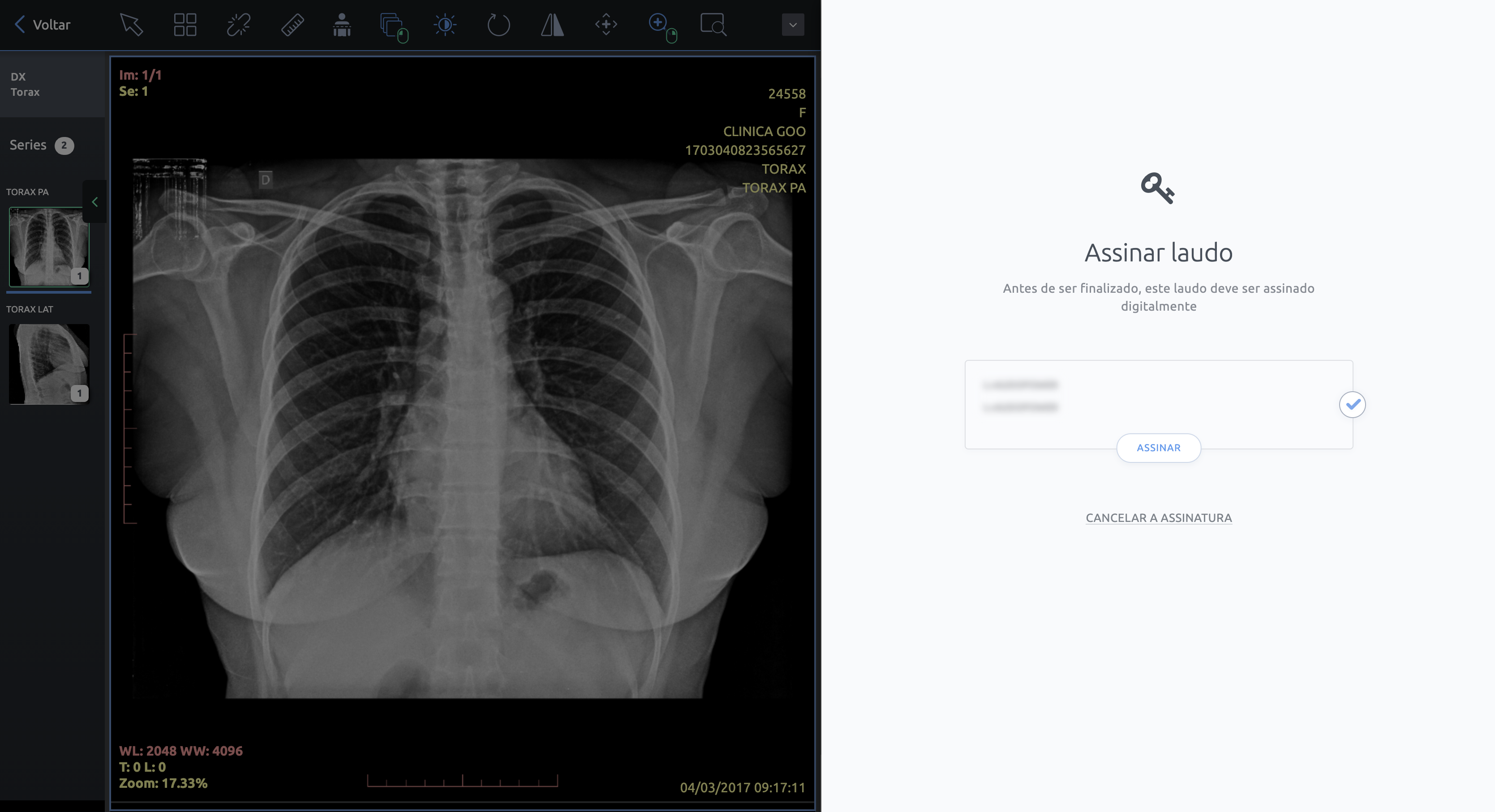Select the pan move tool

[606, 25]
